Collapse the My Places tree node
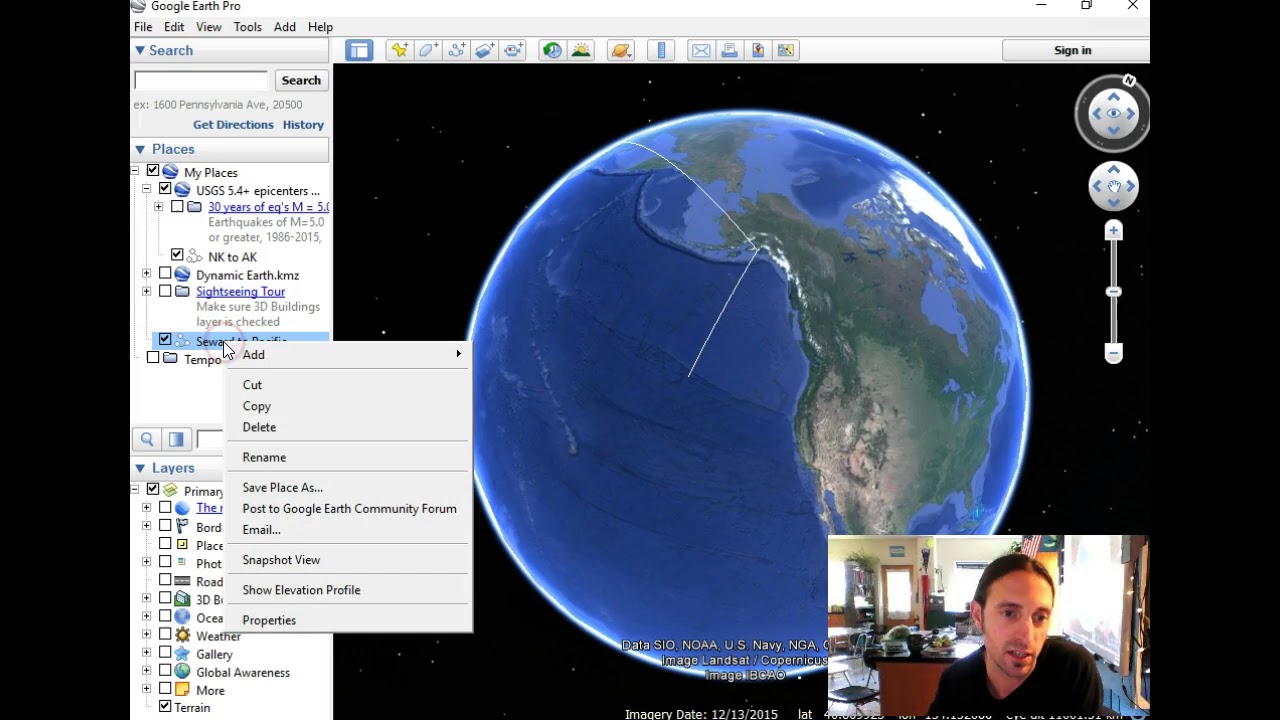 [135, 172]
